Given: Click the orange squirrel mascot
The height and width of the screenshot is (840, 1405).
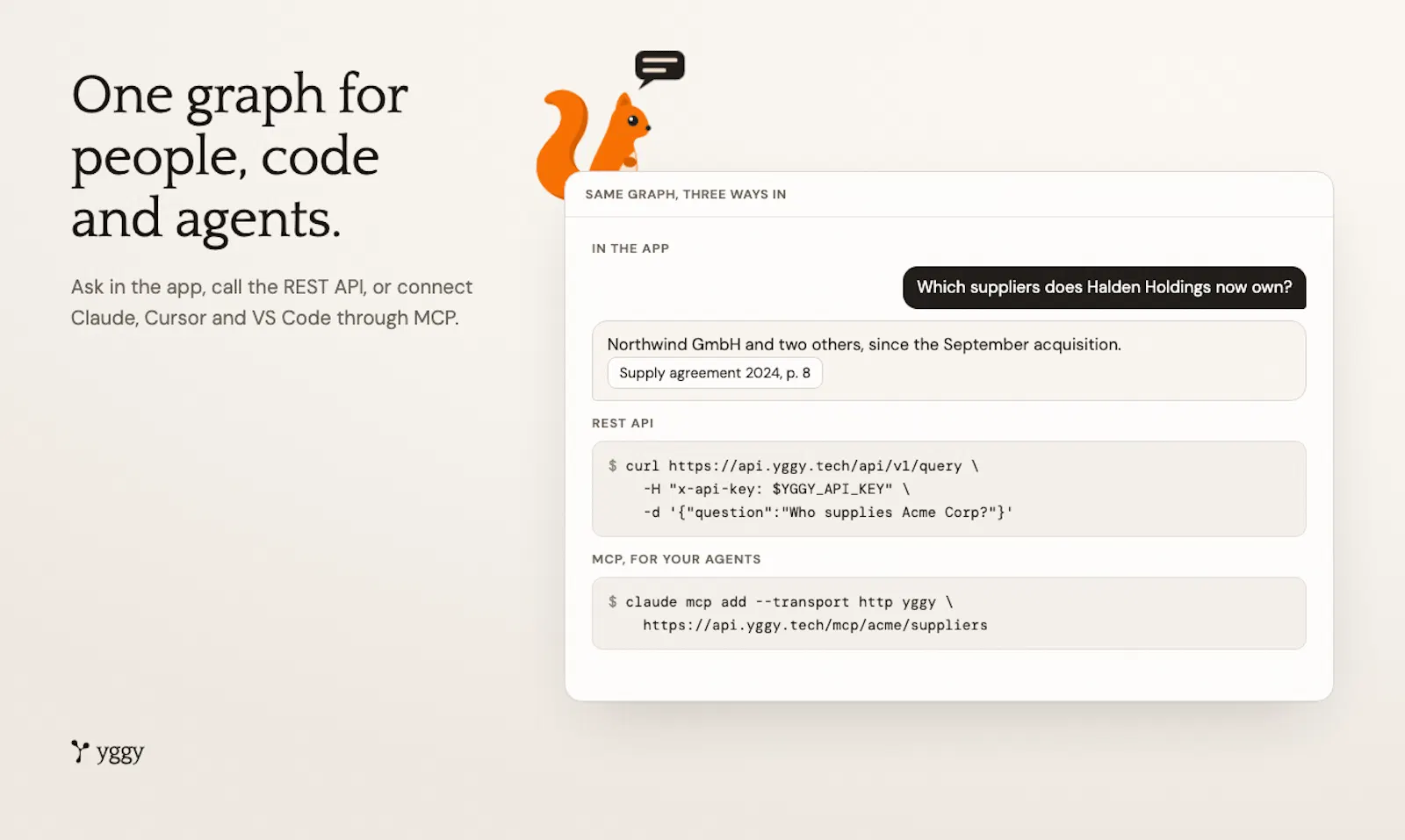Looking at the screenshot, I should click(x=593, y=140).
